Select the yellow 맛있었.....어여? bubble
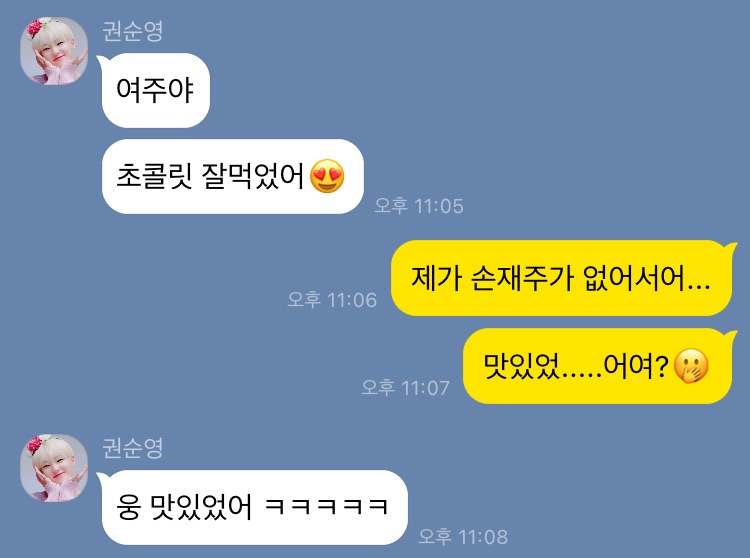Screen dimensions: 750x558 coord(599,366)
